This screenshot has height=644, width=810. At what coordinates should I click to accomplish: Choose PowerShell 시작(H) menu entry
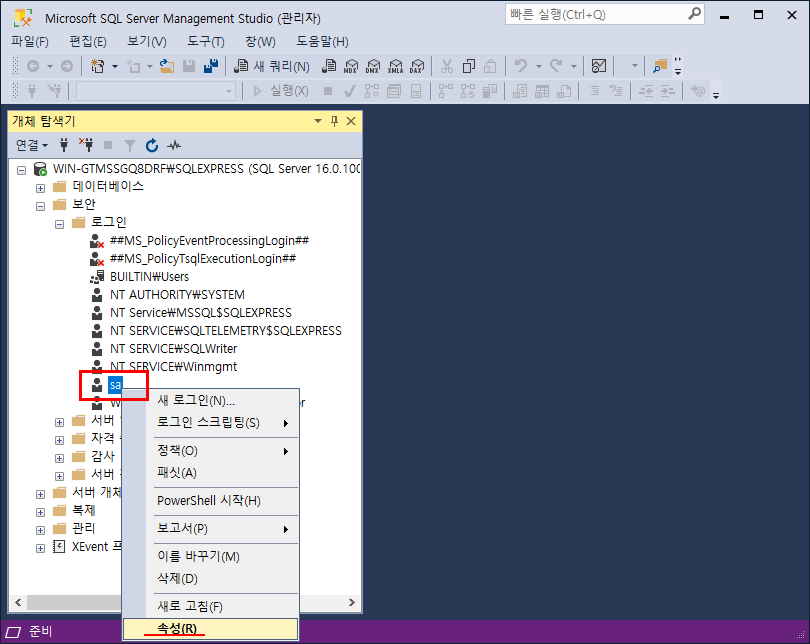[210, 501]
